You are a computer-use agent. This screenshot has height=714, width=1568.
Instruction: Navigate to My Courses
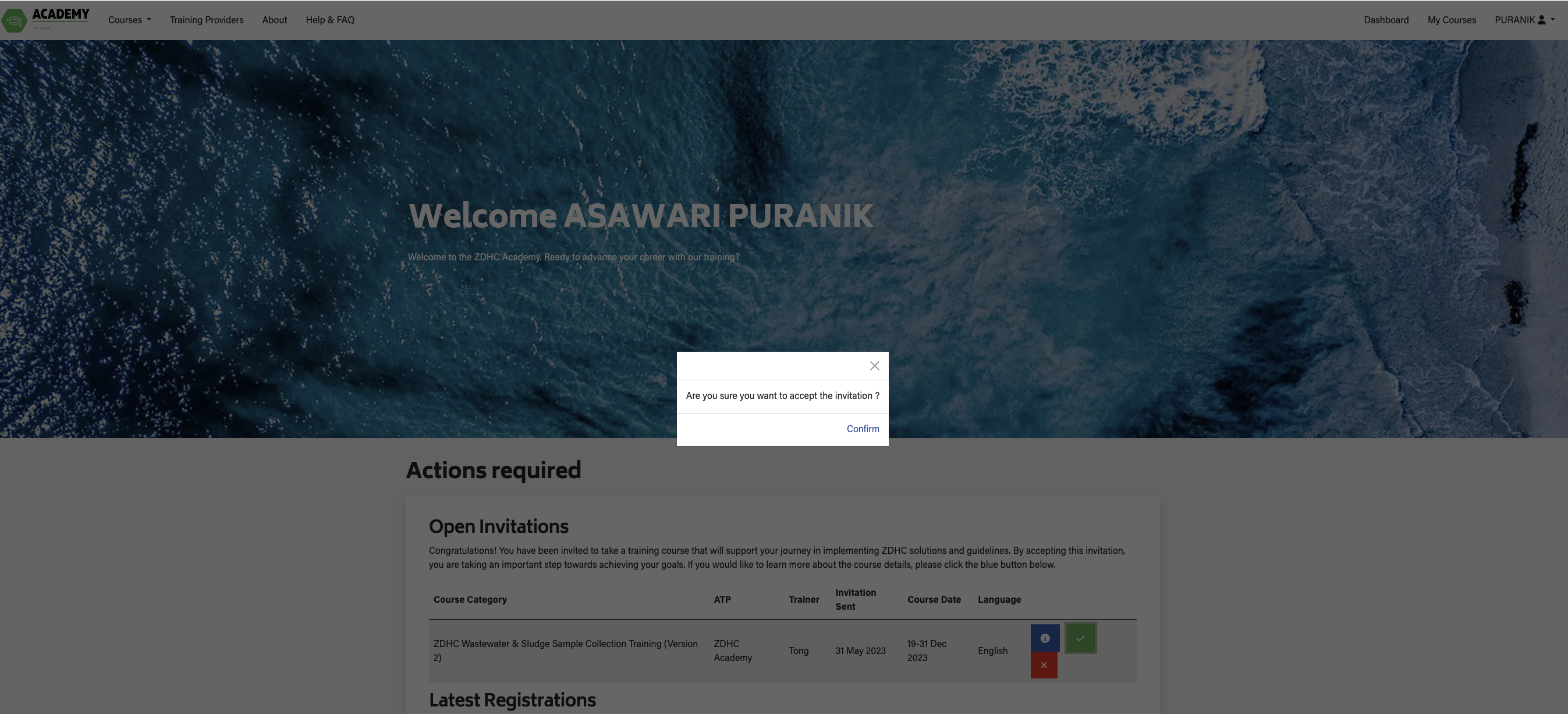click(1452, 19)
